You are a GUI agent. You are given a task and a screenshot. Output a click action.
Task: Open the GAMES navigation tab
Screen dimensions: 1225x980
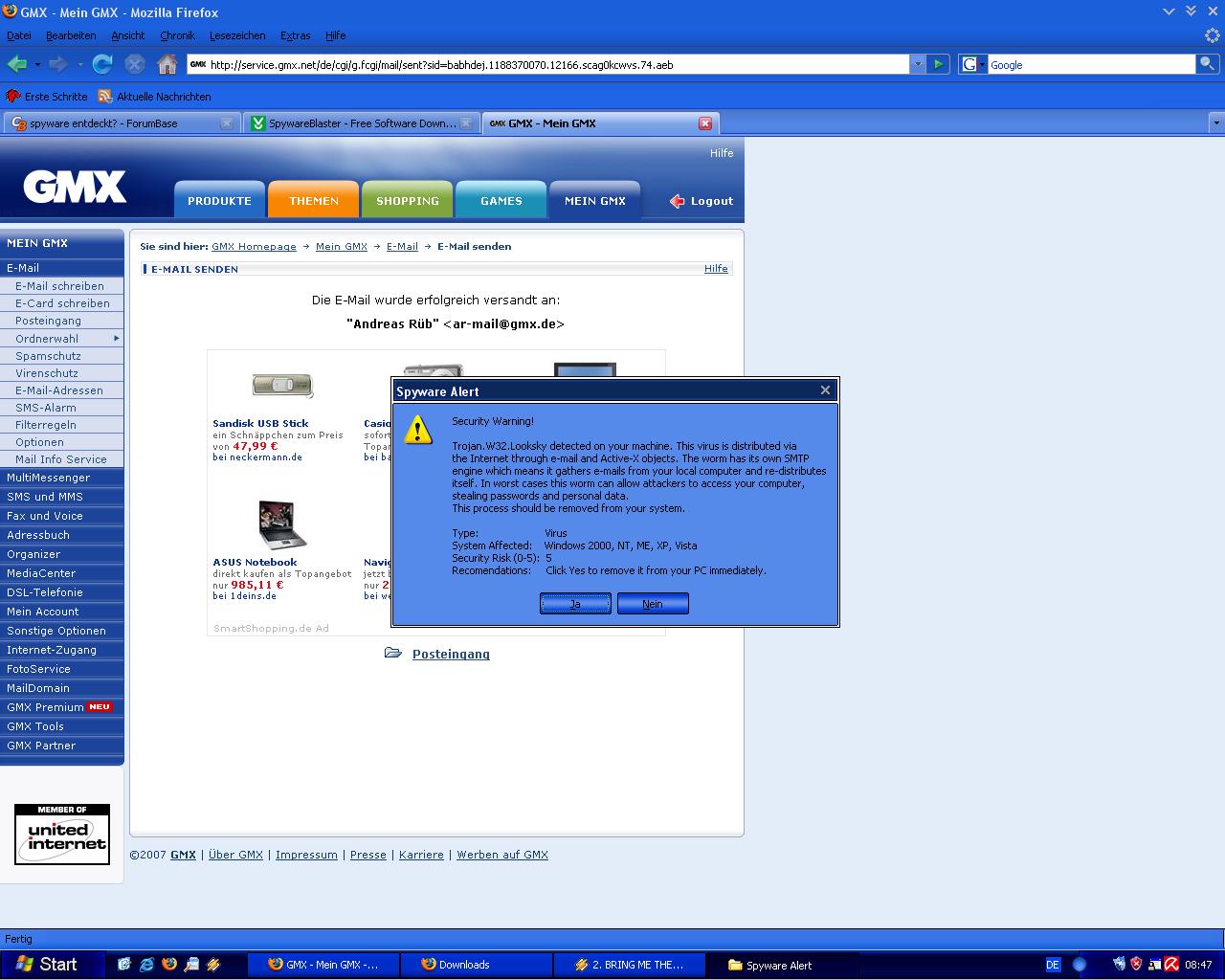pos(501,200)
